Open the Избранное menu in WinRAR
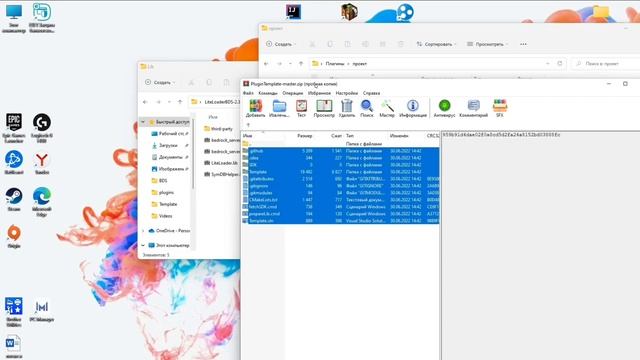Image resolution: width=640 pixels, height=360 pixels. [x=319, y=93]
